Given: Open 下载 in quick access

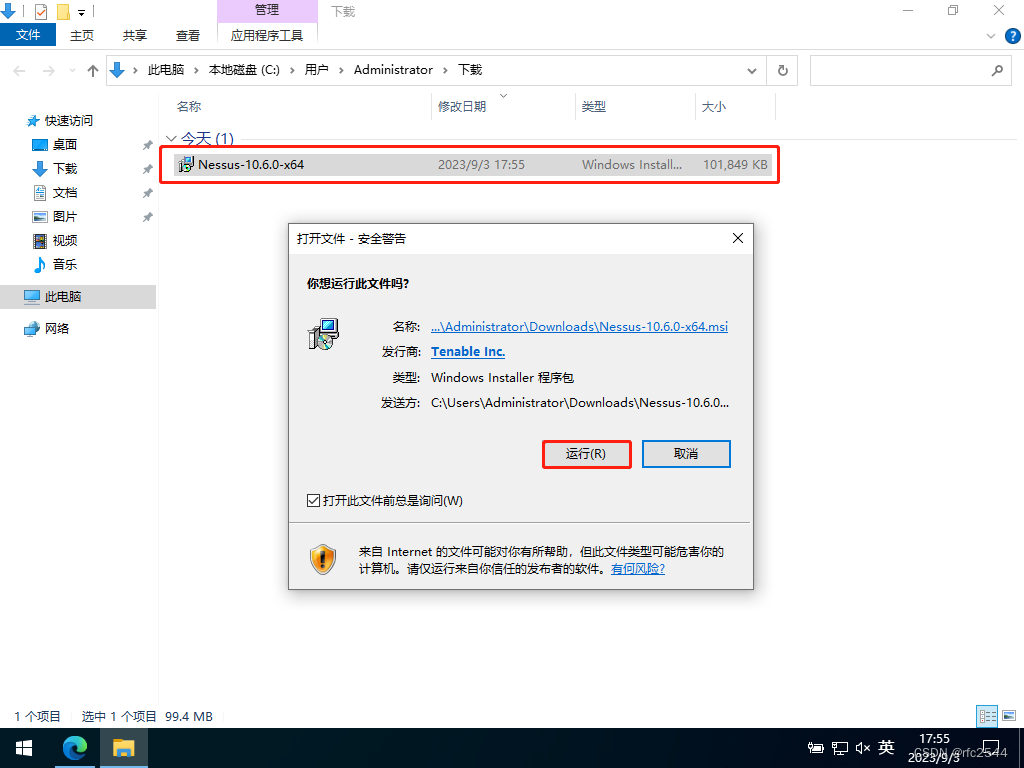Looking at the screenshot, I should [x=65, y=168].
